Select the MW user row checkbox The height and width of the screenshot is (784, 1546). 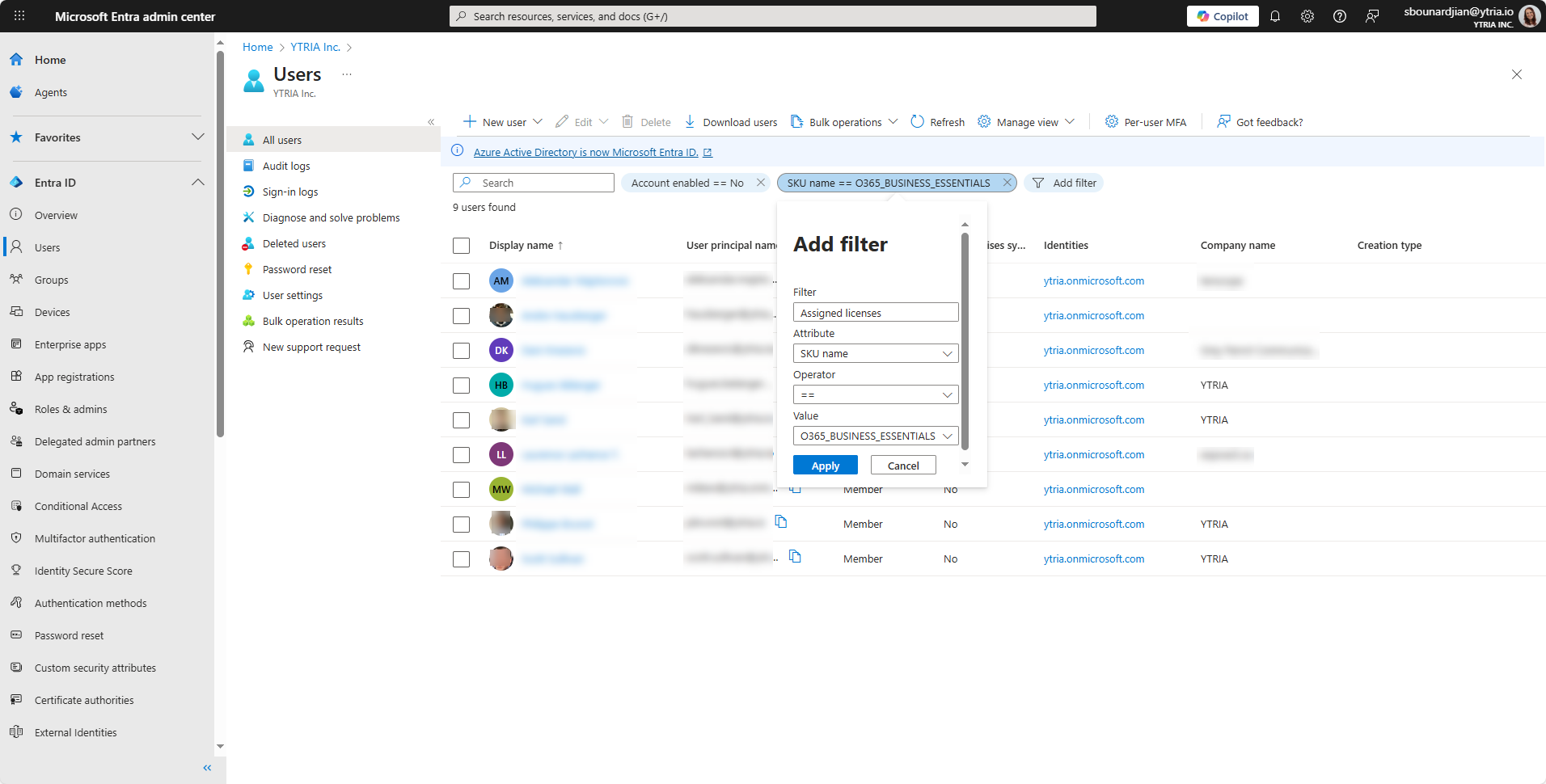pyautogui.click(x=461, y=490)
